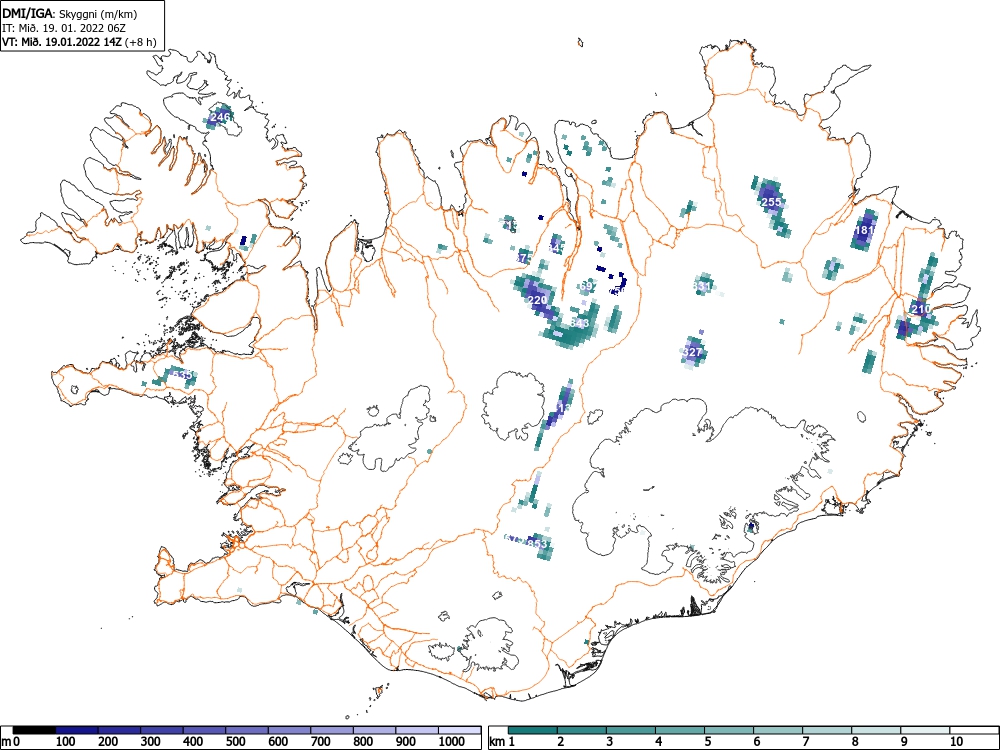Click the '1000' label on metre scale
Screen dimensions: 1000x750
pyautogui.click(x=452, y=742)
